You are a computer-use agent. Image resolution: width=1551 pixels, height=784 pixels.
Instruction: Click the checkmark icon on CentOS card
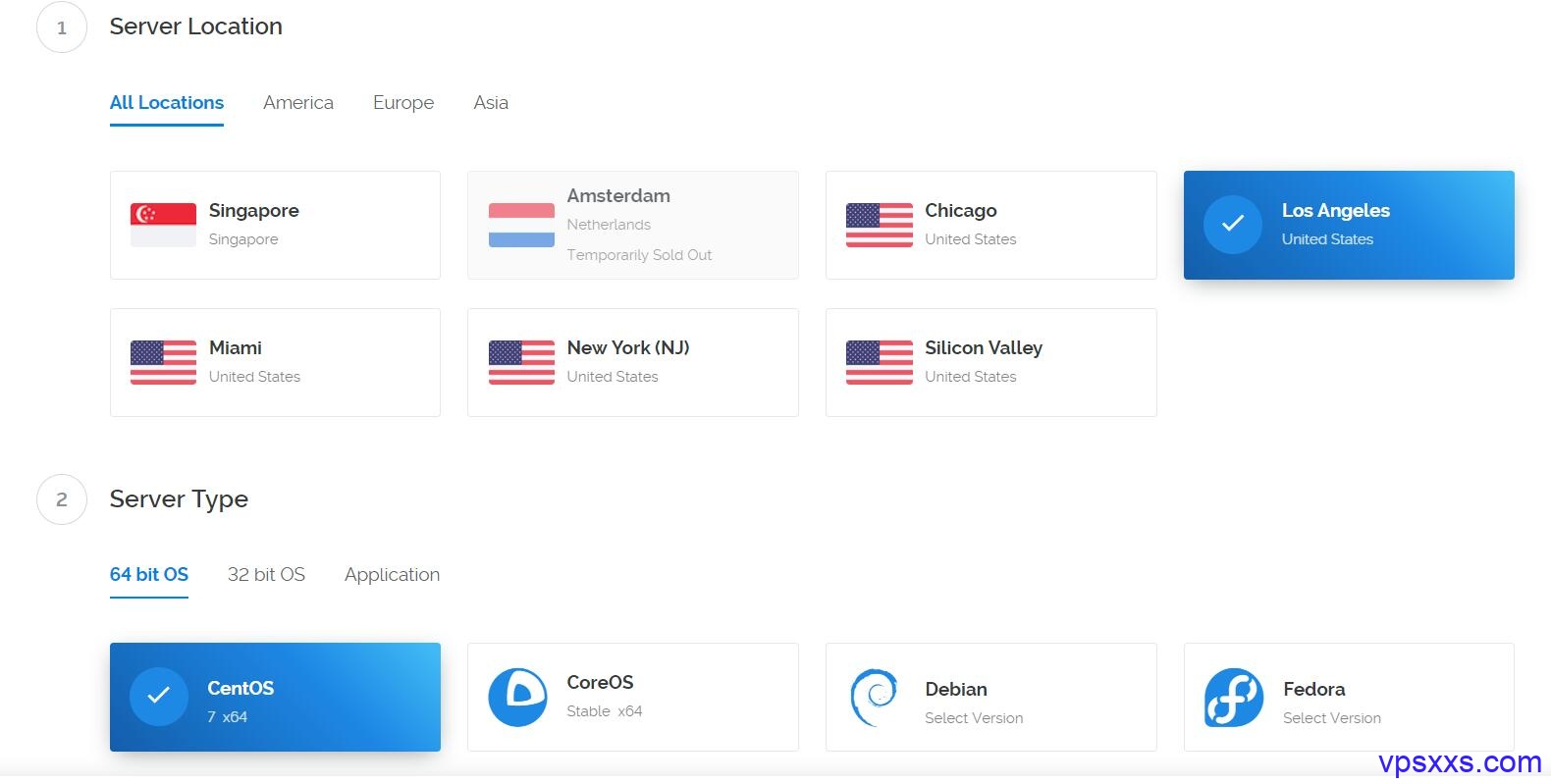tap(159, 697)
